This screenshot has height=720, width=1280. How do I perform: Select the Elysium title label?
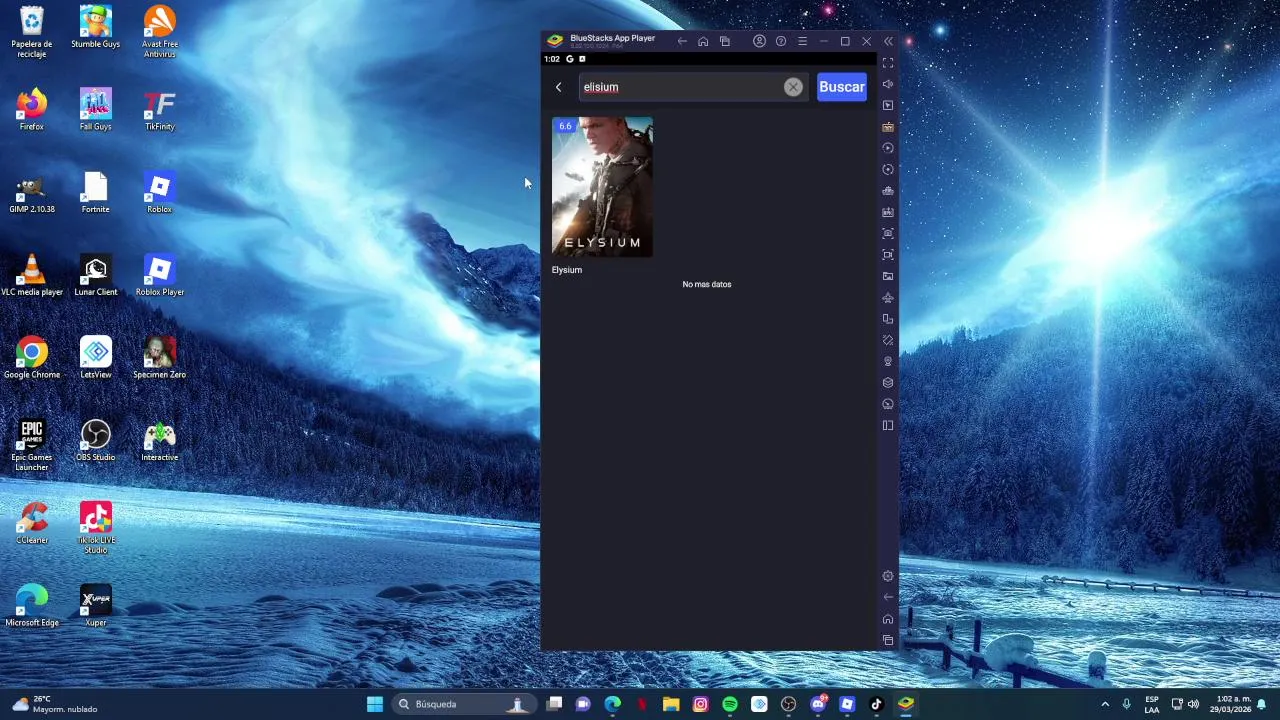[x=567, y=270]
